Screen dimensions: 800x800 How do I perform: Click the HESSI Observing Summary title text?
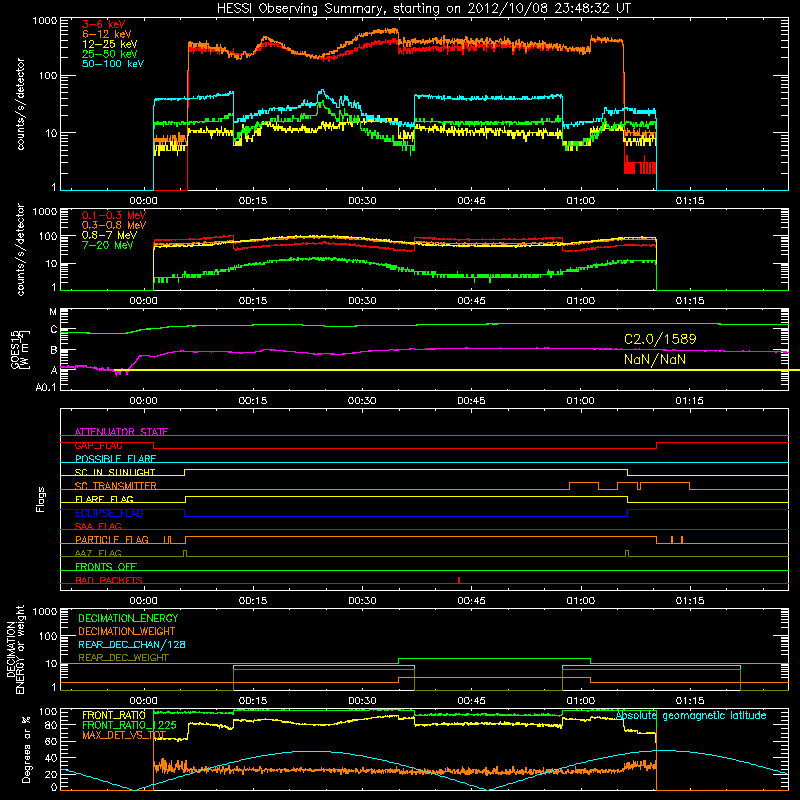tap(423, 9)
